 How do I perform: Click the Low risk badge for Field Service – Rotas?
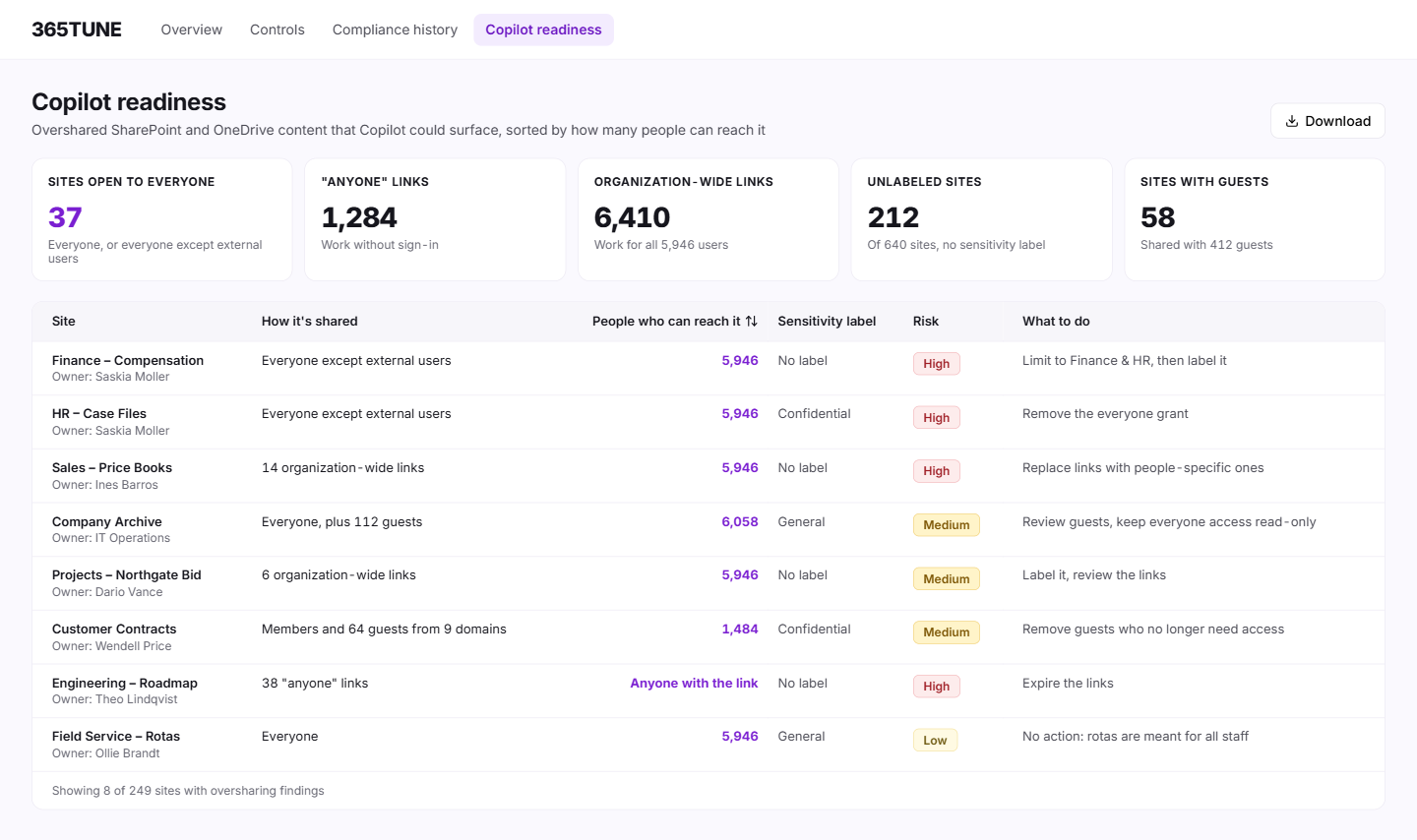pyautogui.click(x=935, y=741)
